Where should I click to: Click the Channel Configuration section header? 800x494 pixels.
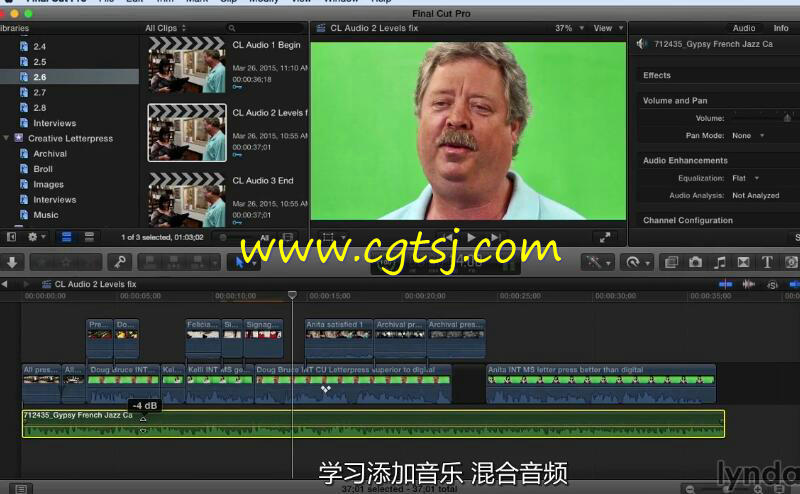point(688,220)
